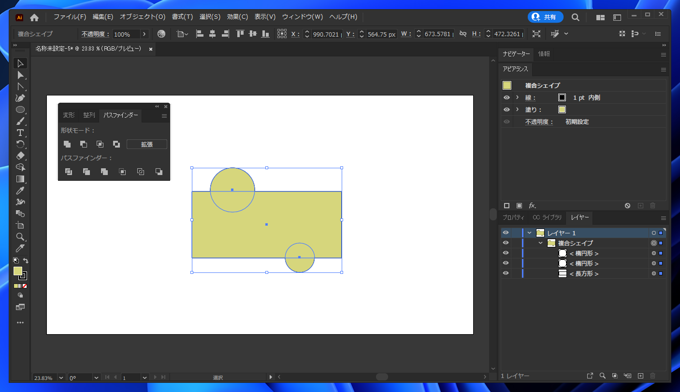Click Outline pathfinder icon

tap(141, 172)
